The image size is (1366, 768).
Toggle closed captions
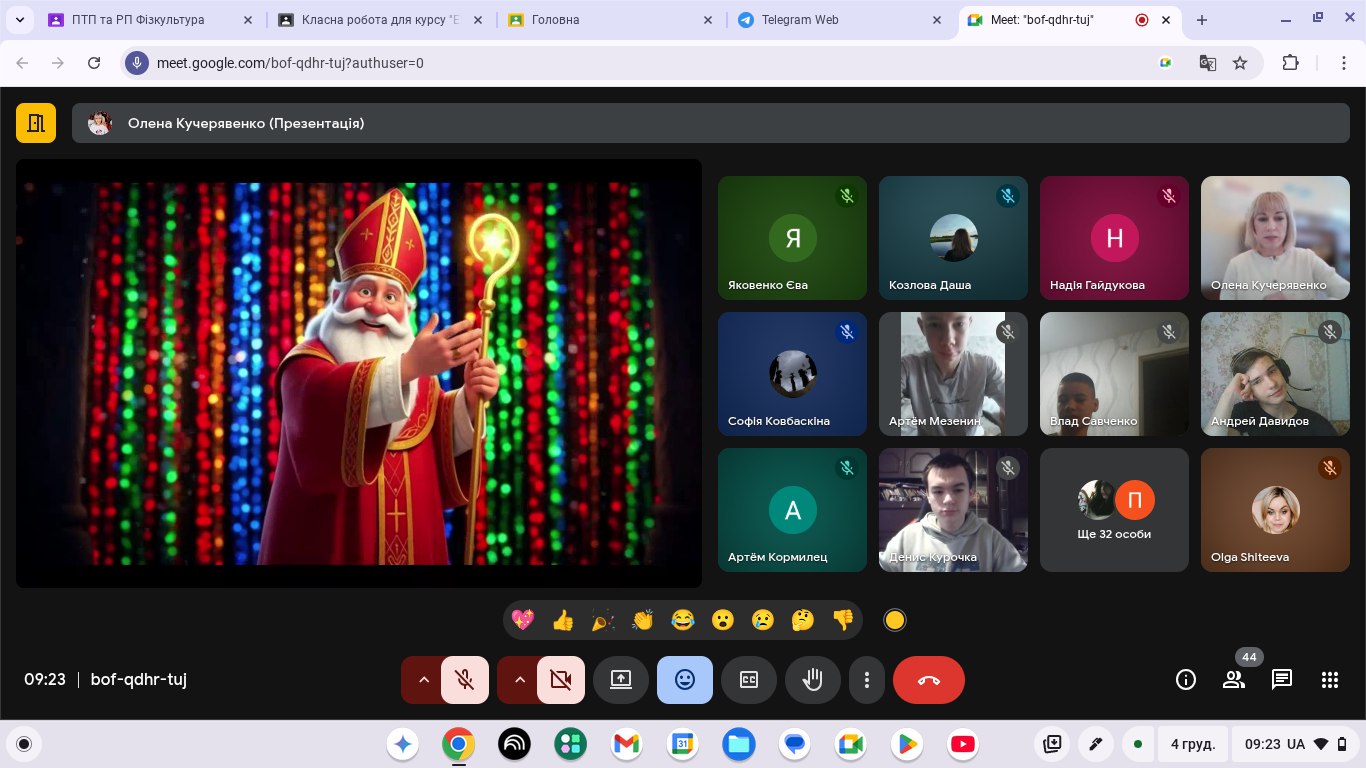pyautogui.click(x=749, y=680)
